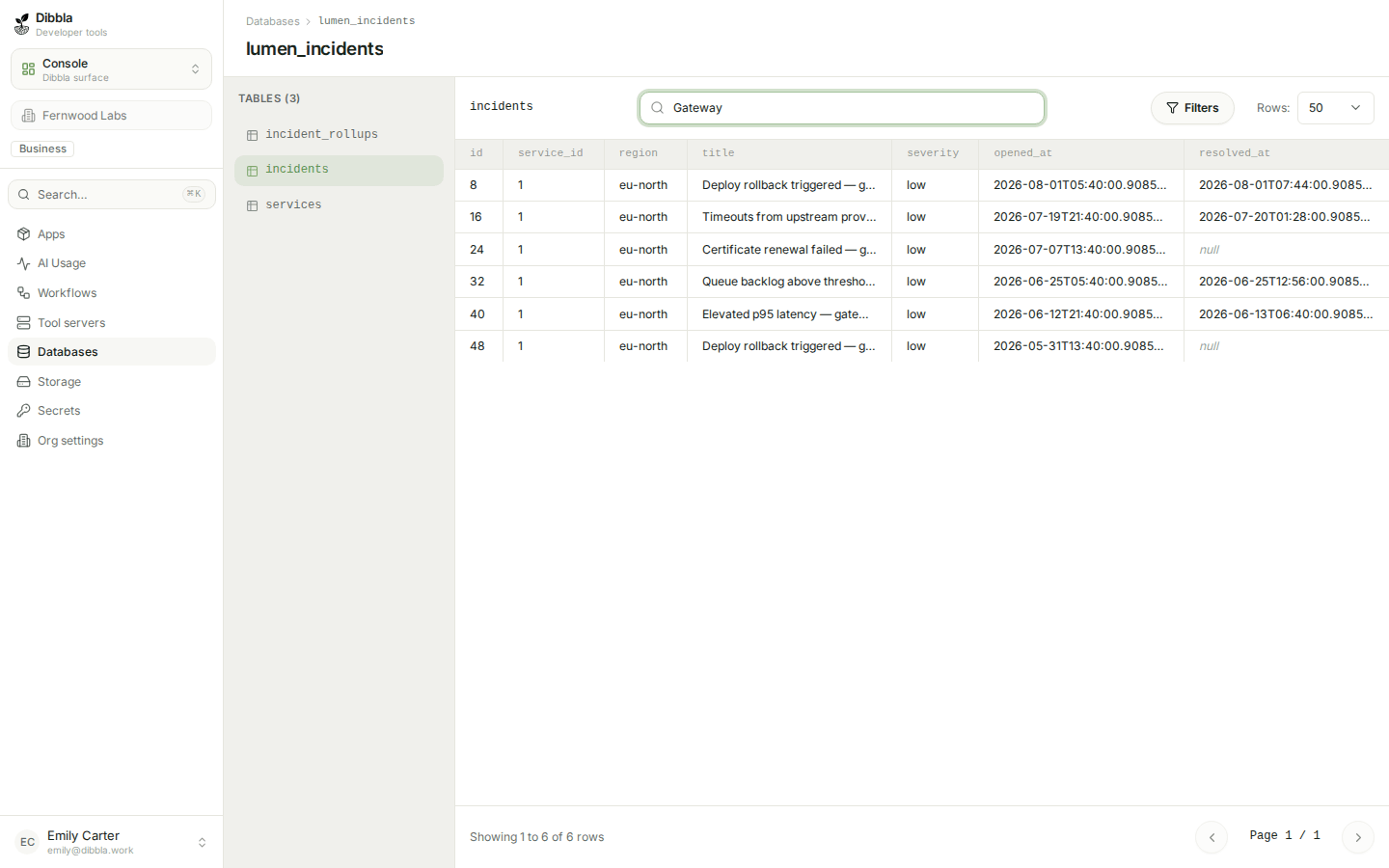Screen dimensions: 1389x868
Task: Select the incident_rollups table
Action: pyautogui.click(x=339, y=135)
